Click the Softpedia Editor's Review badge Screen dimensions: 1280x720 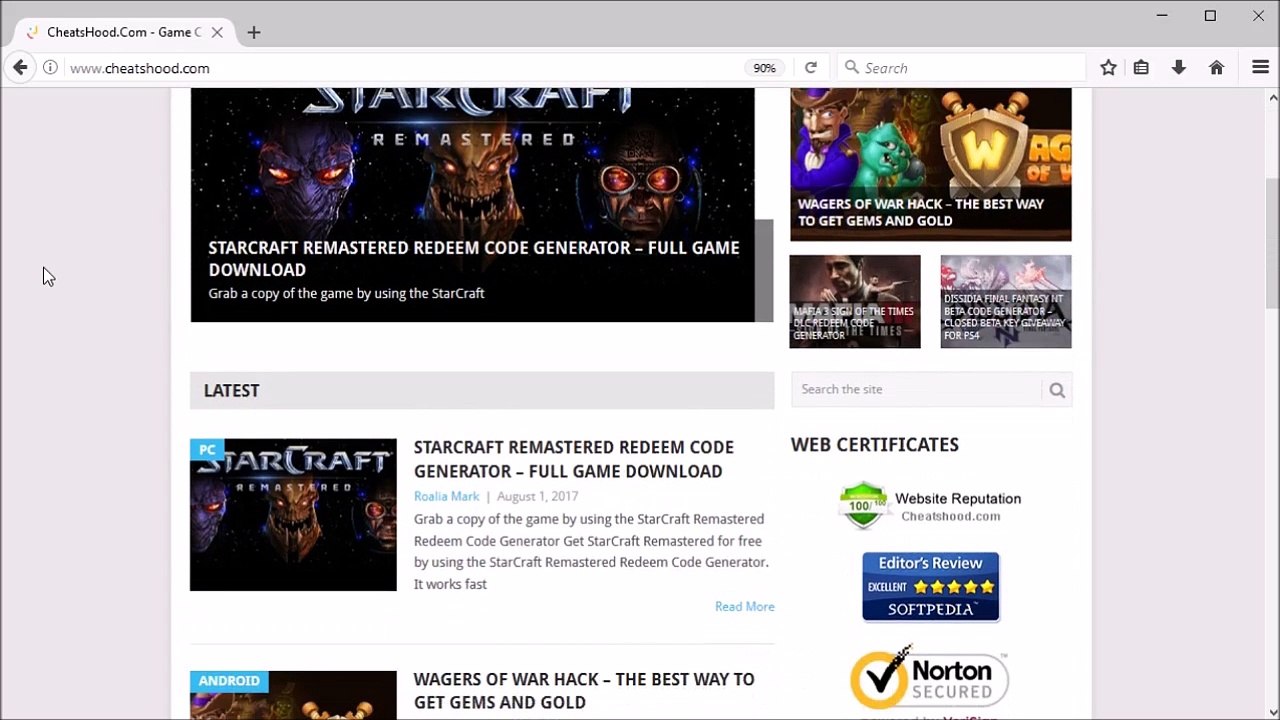point(931,587)
